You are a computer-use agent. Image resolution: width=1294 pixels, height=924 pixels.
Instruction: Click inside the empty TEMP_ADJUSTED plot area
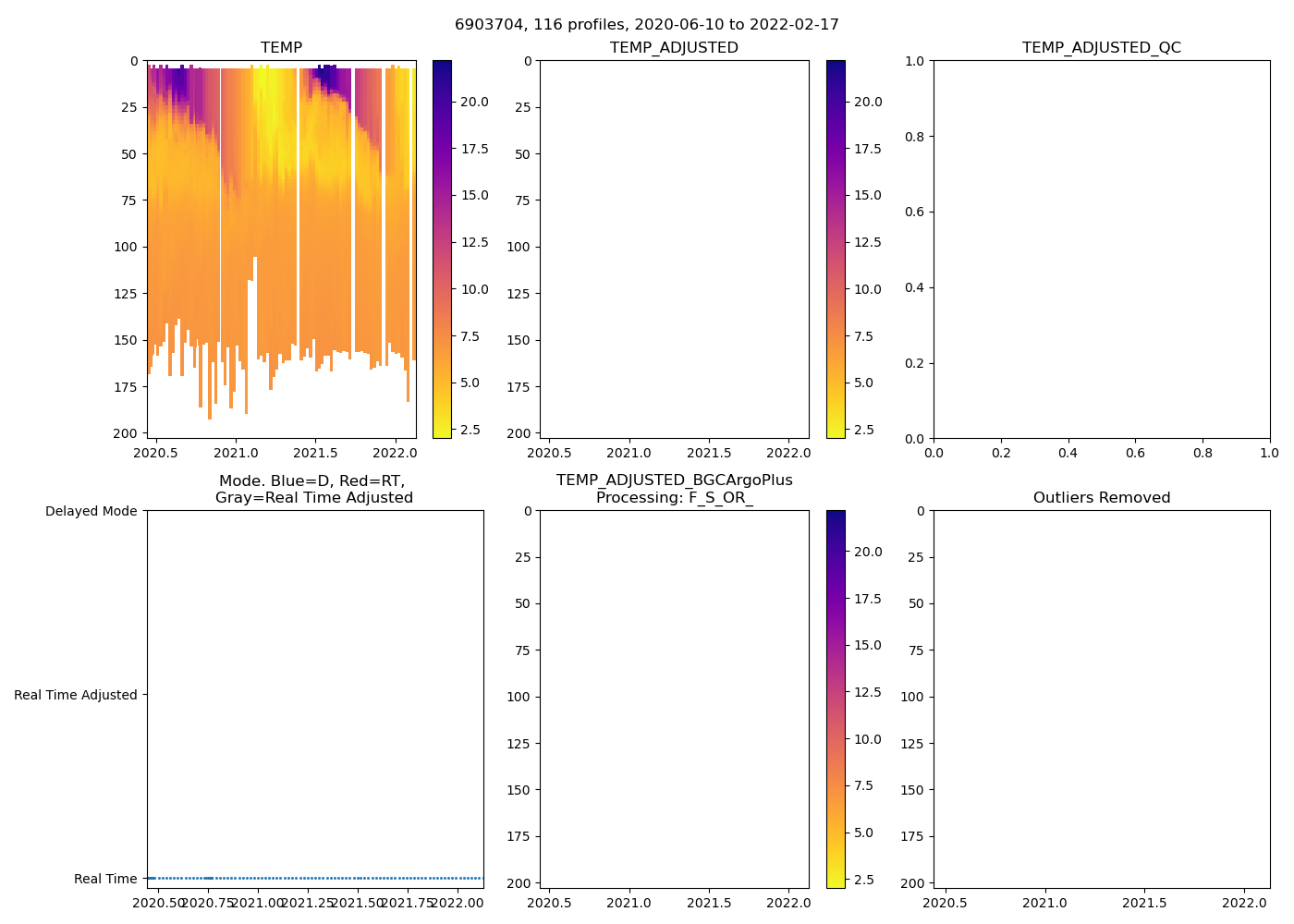click(x=674, y=249)
